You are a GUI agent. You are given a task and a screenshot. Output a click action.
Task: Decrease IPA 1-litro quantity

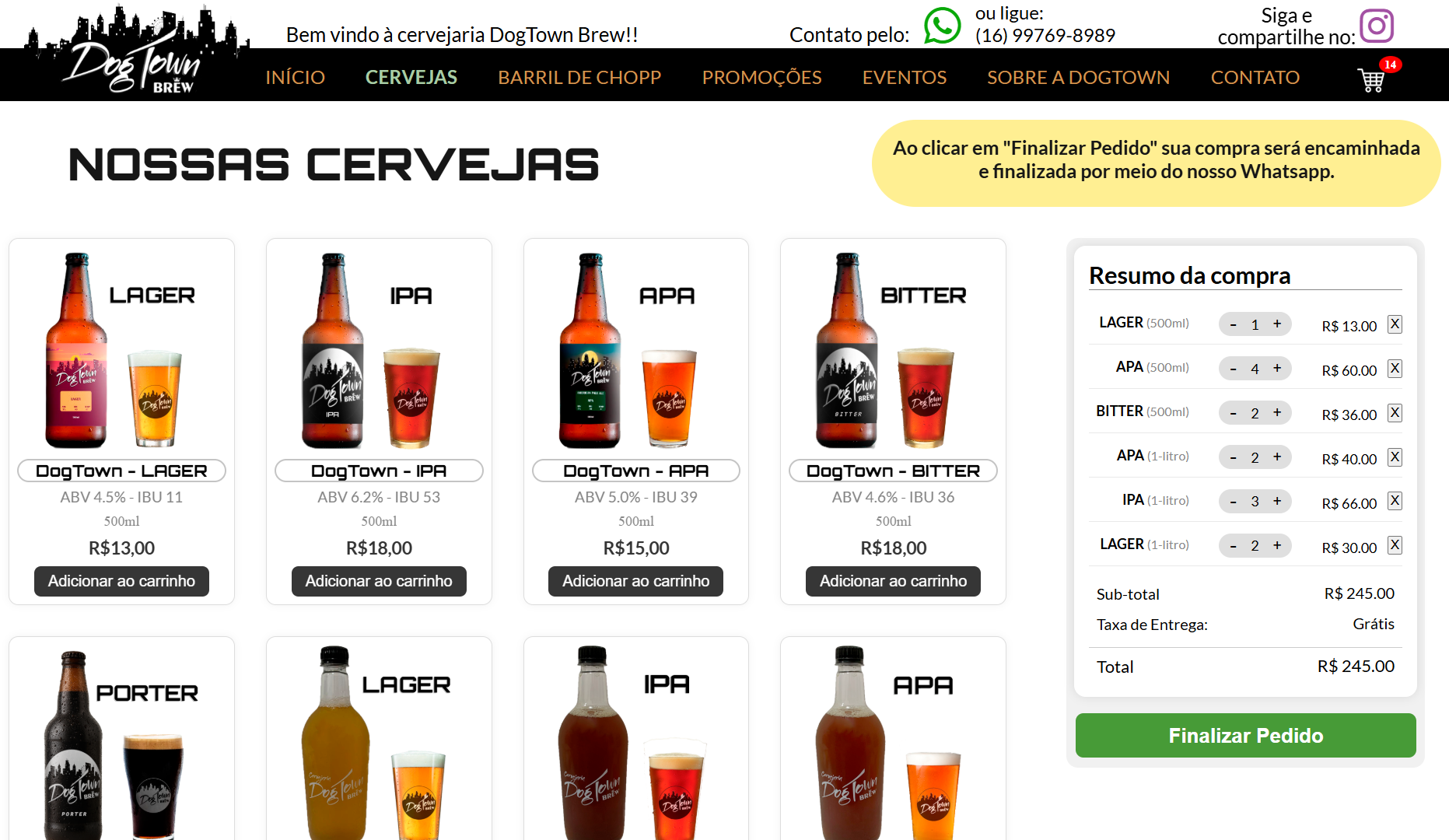point(1233,502)
